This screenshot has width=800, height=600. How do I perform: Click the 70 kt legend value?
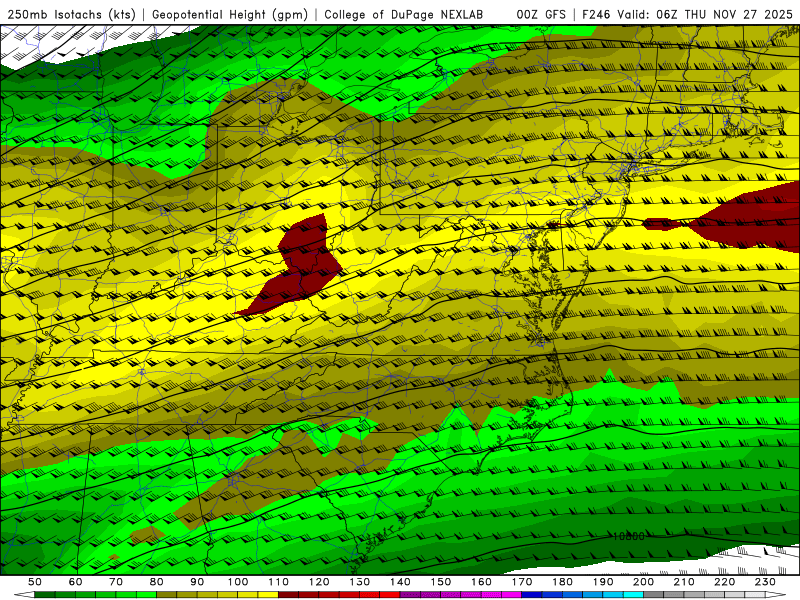coord(116,582)
